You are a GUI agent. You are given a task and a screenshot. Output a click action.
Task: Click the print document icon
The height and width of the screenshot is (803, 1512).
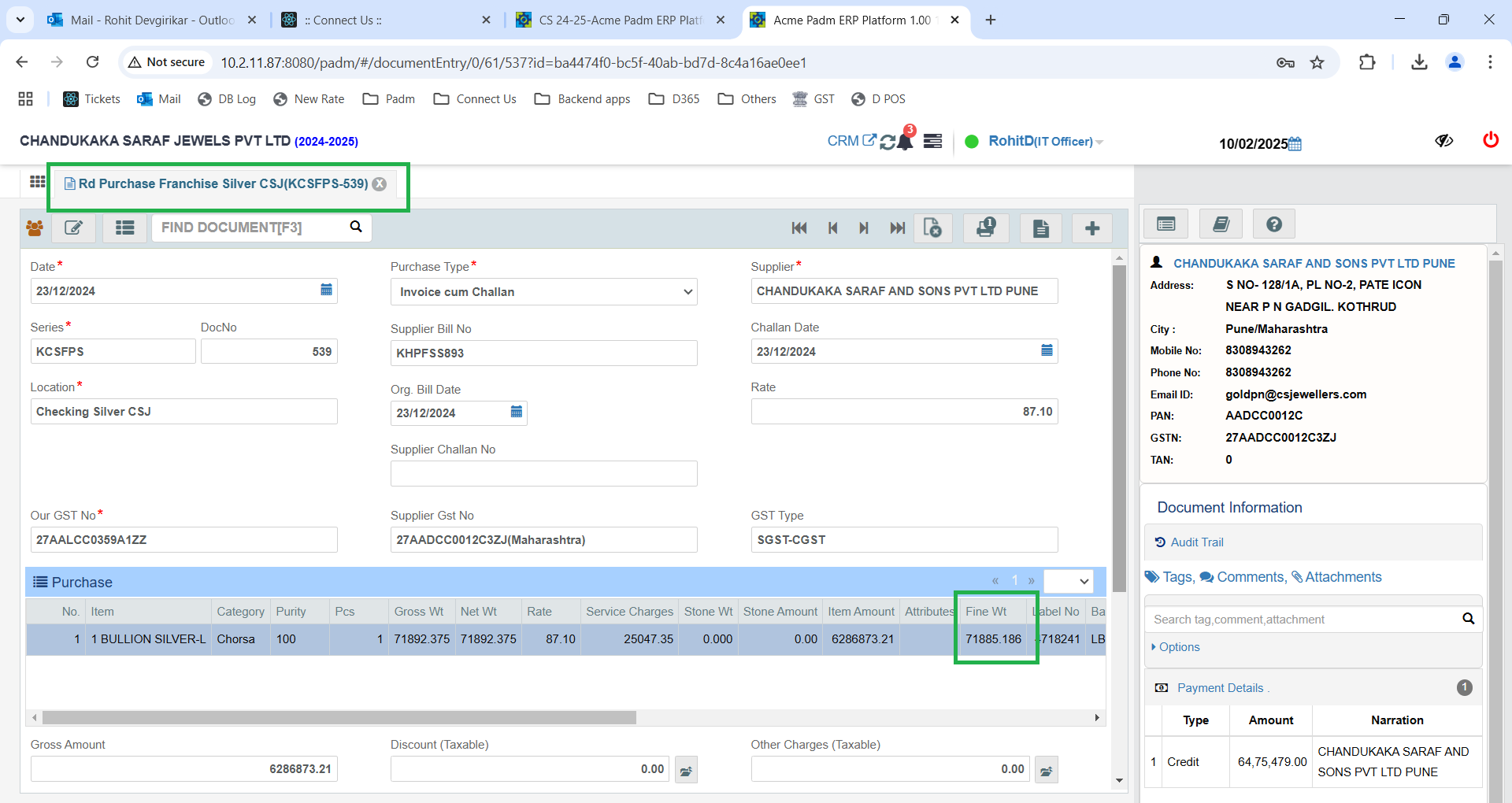pos(986,228)
